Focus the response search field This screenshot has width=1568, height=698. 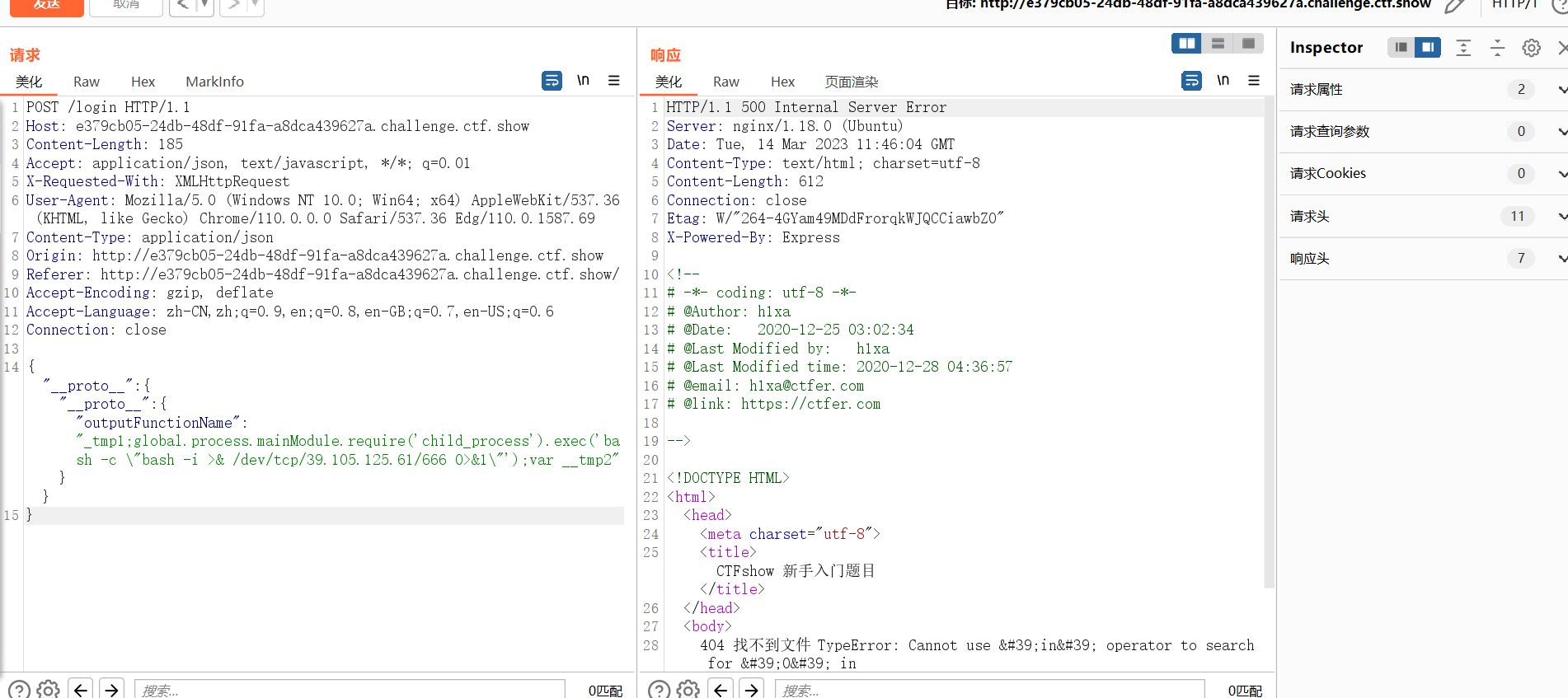(x=989, y=690)
